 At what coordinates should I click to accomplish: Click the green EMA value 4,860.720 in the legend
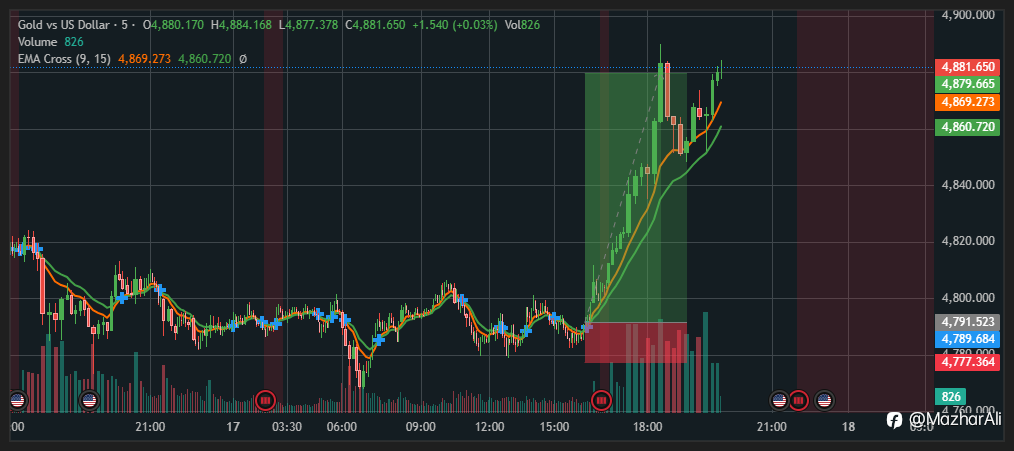[x=205, y=59]
